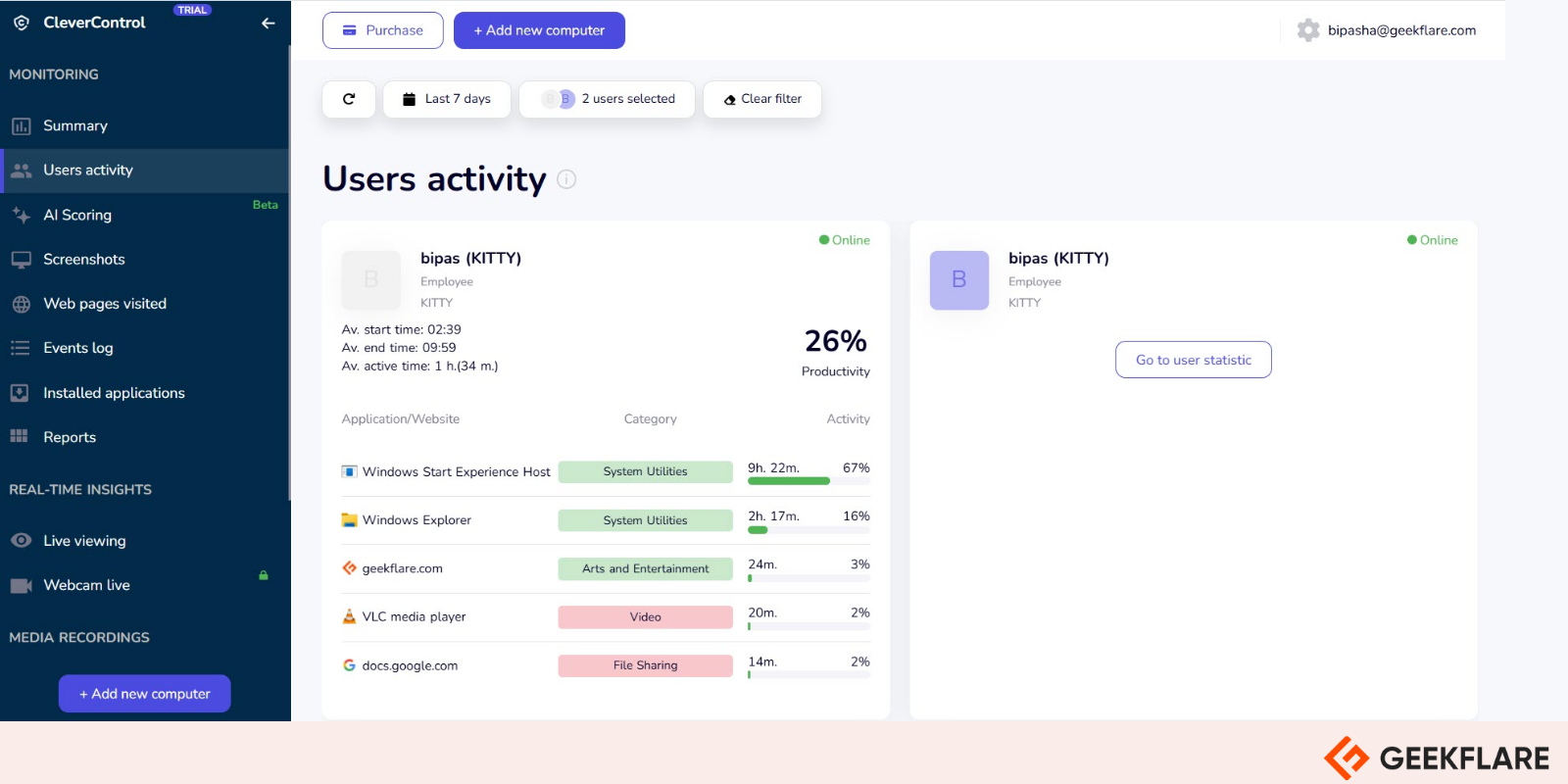The height and width of the screenshot is (784, 1568).
Task: Click sidebar Add new computer button
Action: tap(145, 694)
